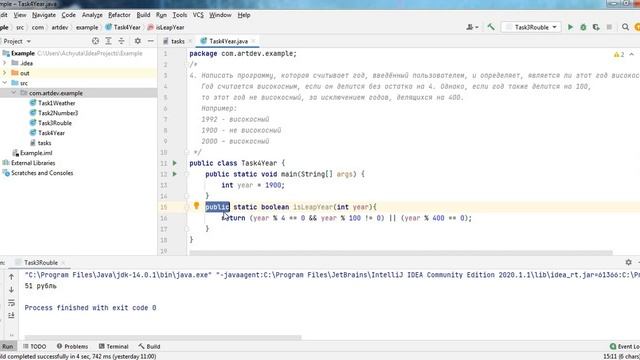Collapse all nodes in Project panel
This screenshot has width=640, height=360.
(121, 41)
